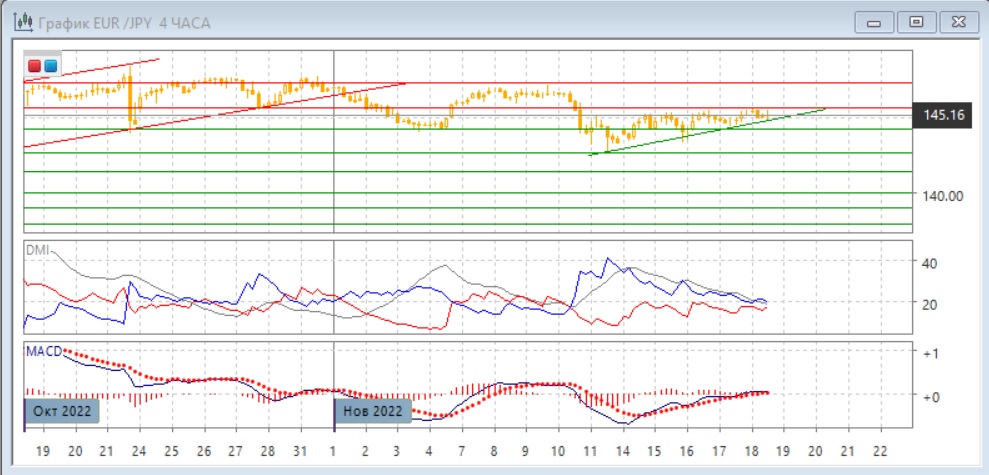Click the +1 level on MACD scale
Screen dimensions: 989x475
(x=929, y=354)
